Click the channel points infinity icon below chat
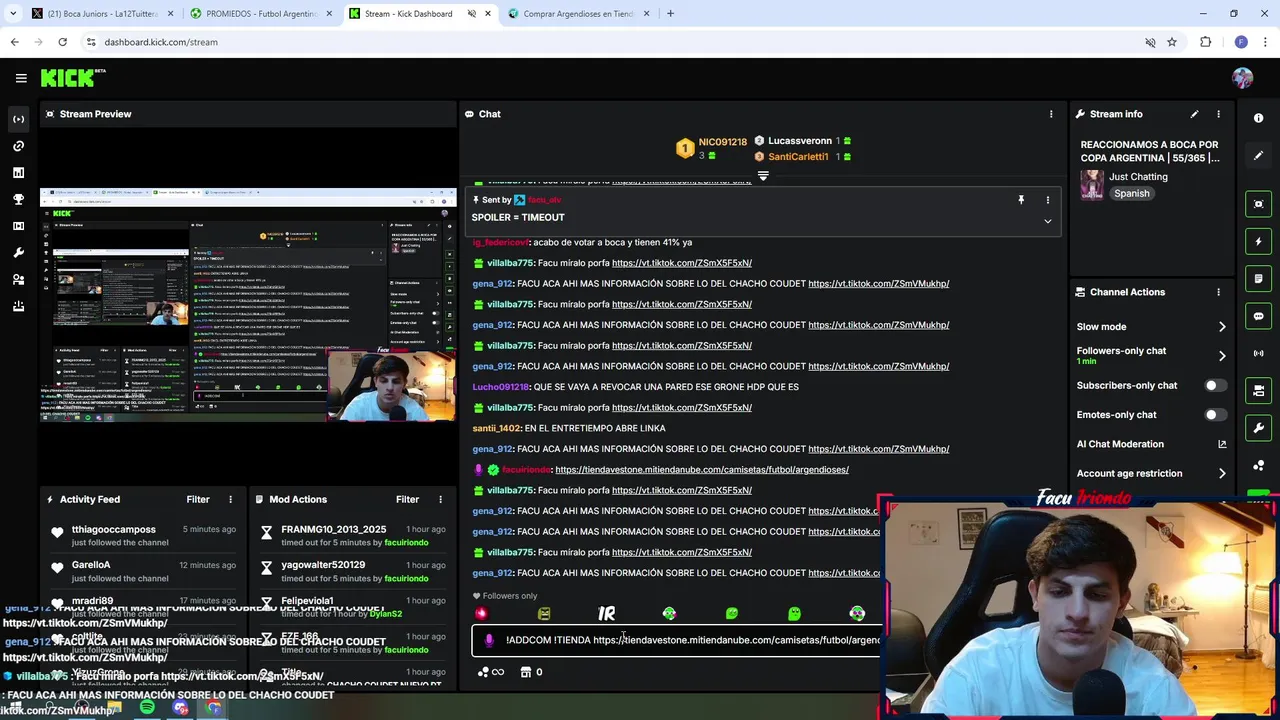Screen dimensions: 1280x720 491,672
